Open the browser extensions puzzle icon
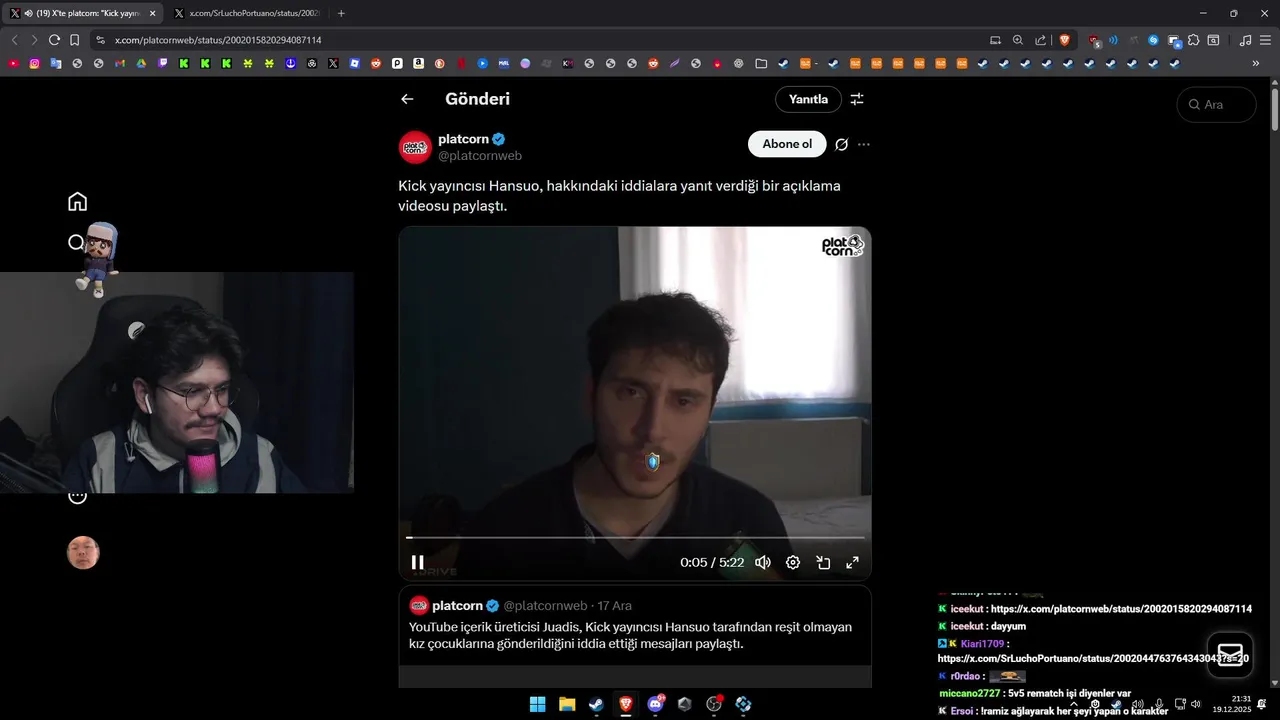 point(1194,40)
